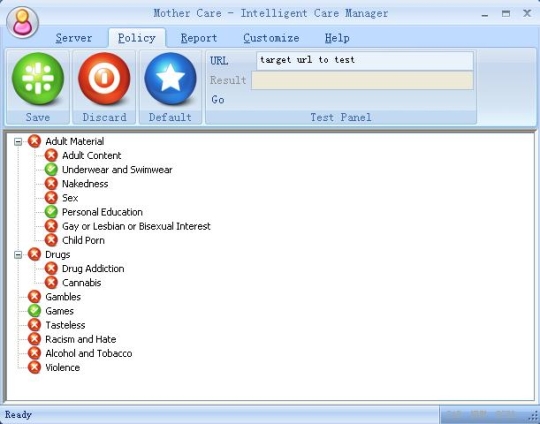Open the Help tab
540x424 pixels.
point(337,38)
